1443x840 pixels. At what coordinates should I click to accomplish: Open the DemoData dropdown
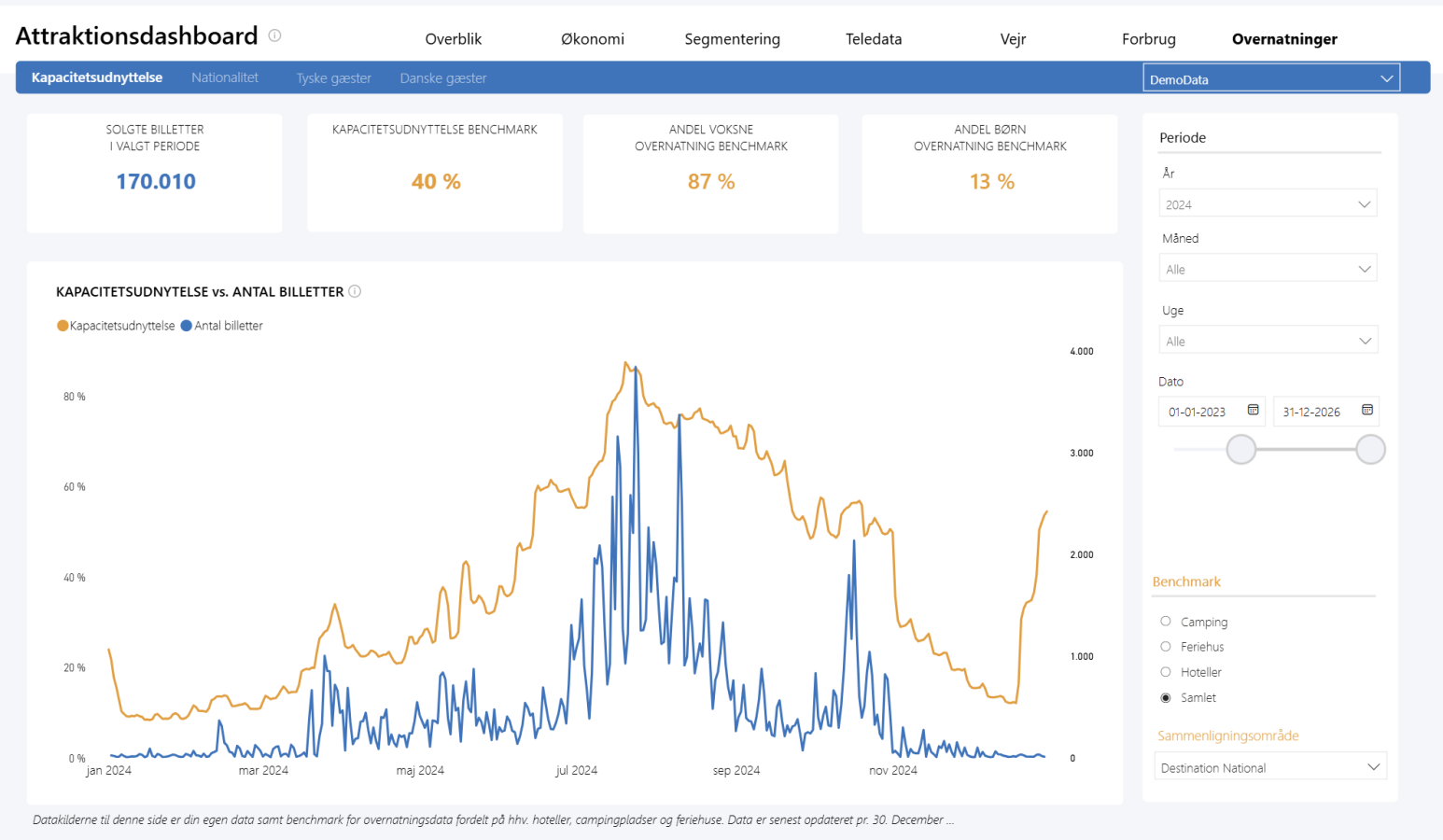pos(1271,78)
